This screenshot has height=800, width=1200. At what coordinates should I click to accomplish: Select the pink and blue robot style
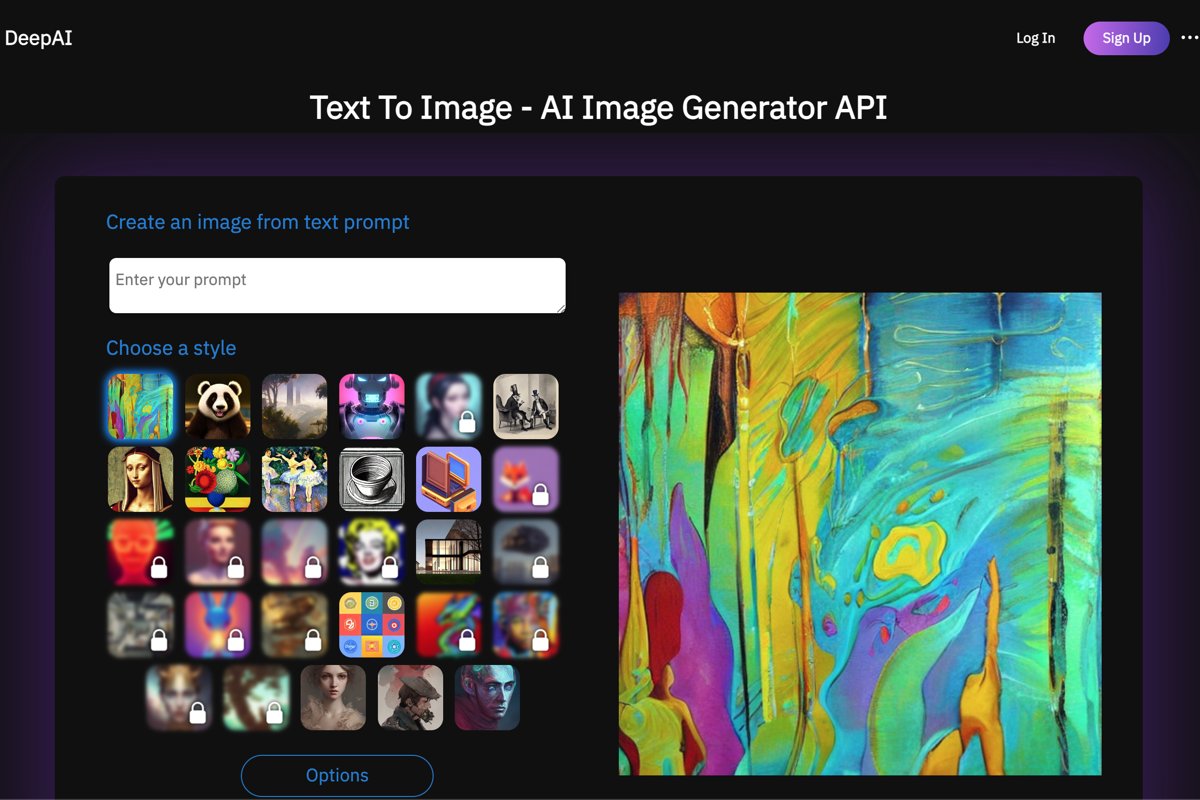(x=372, y=407)
